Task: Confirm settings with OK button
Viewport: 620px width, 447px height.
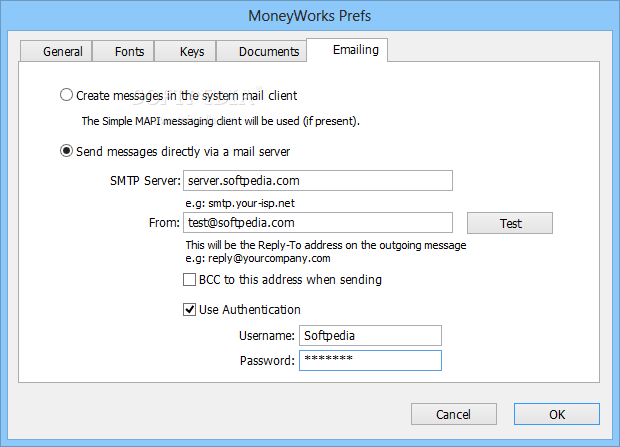Action: [x=557, y=414]
